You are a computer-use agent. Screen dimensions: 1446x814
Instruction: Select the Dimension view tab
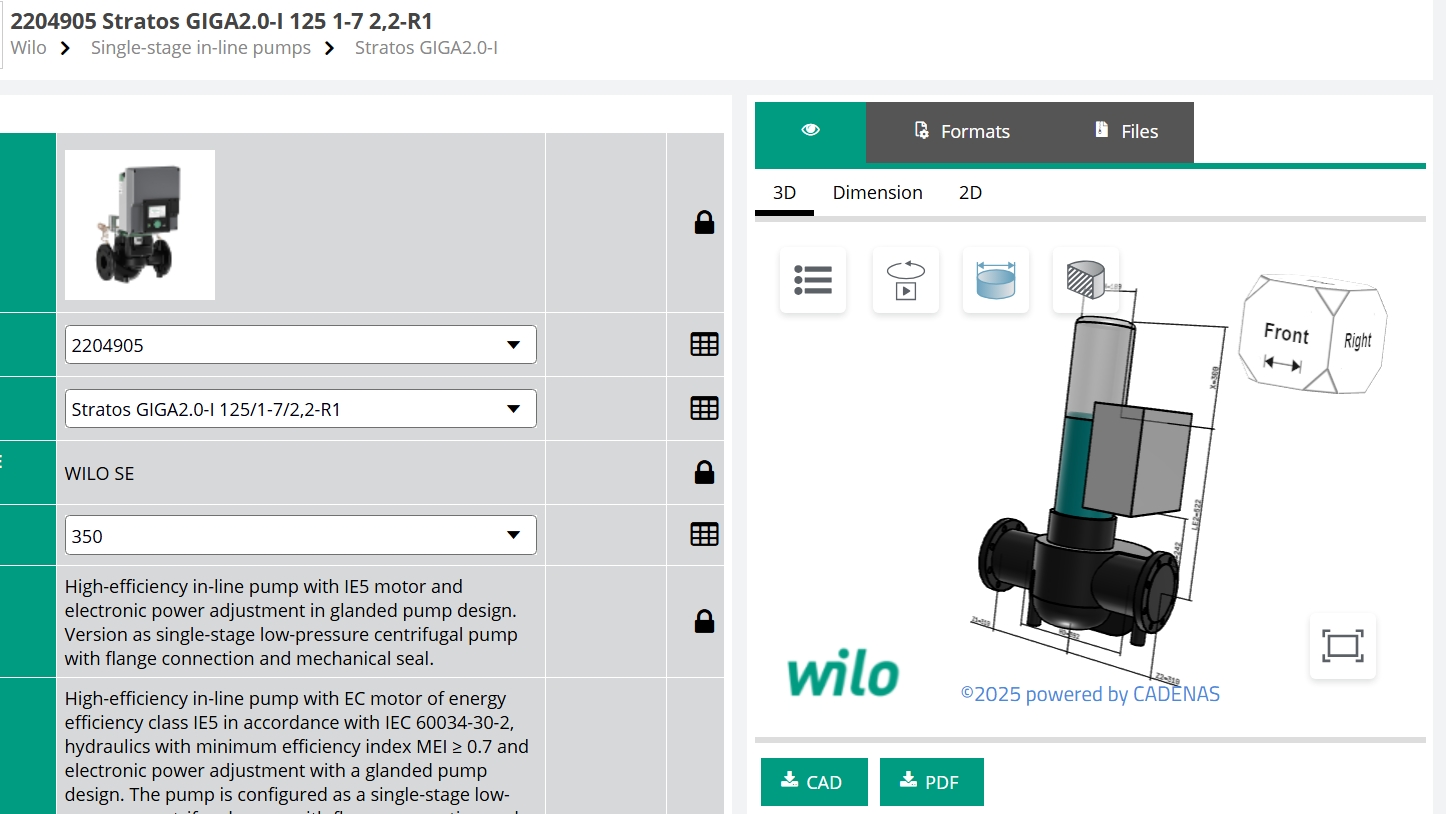[877, 193]
